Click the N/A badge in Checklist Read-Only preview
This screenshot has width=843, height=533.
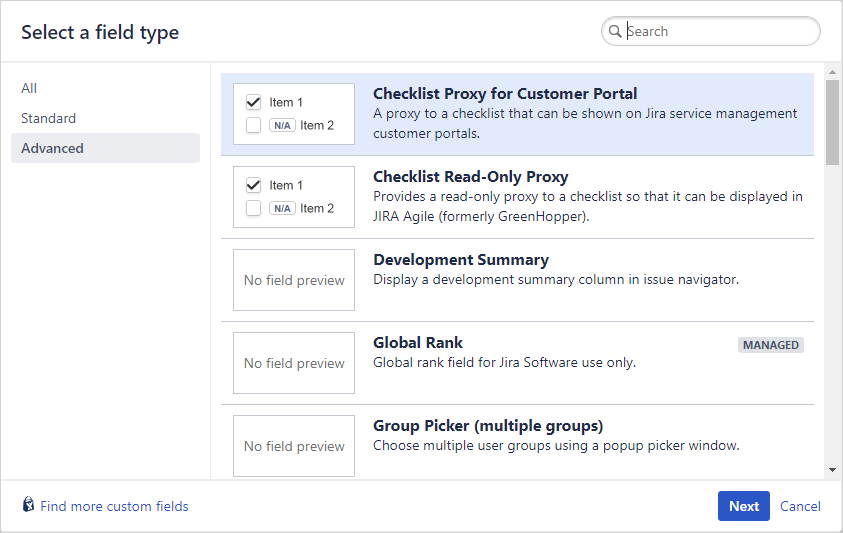pos(282,208)
